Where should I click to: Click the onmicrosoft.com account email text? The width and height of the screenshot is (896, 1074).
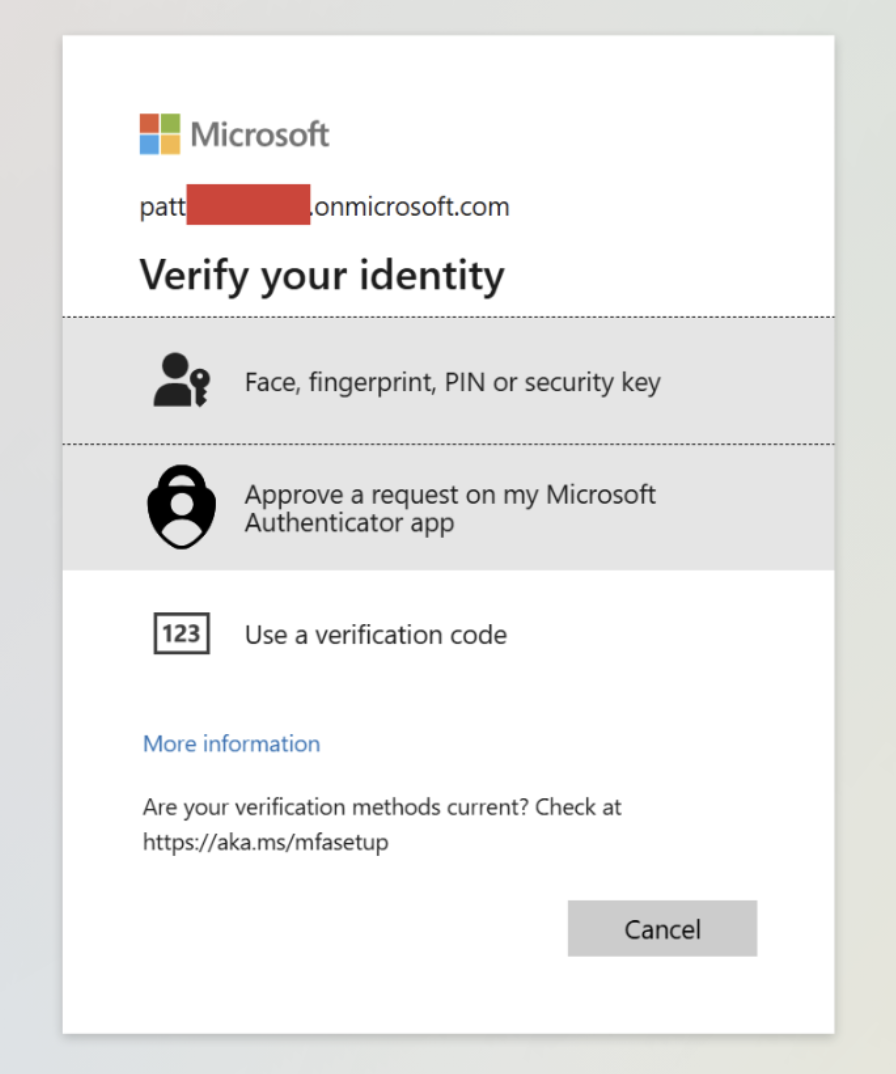point(410,207)
